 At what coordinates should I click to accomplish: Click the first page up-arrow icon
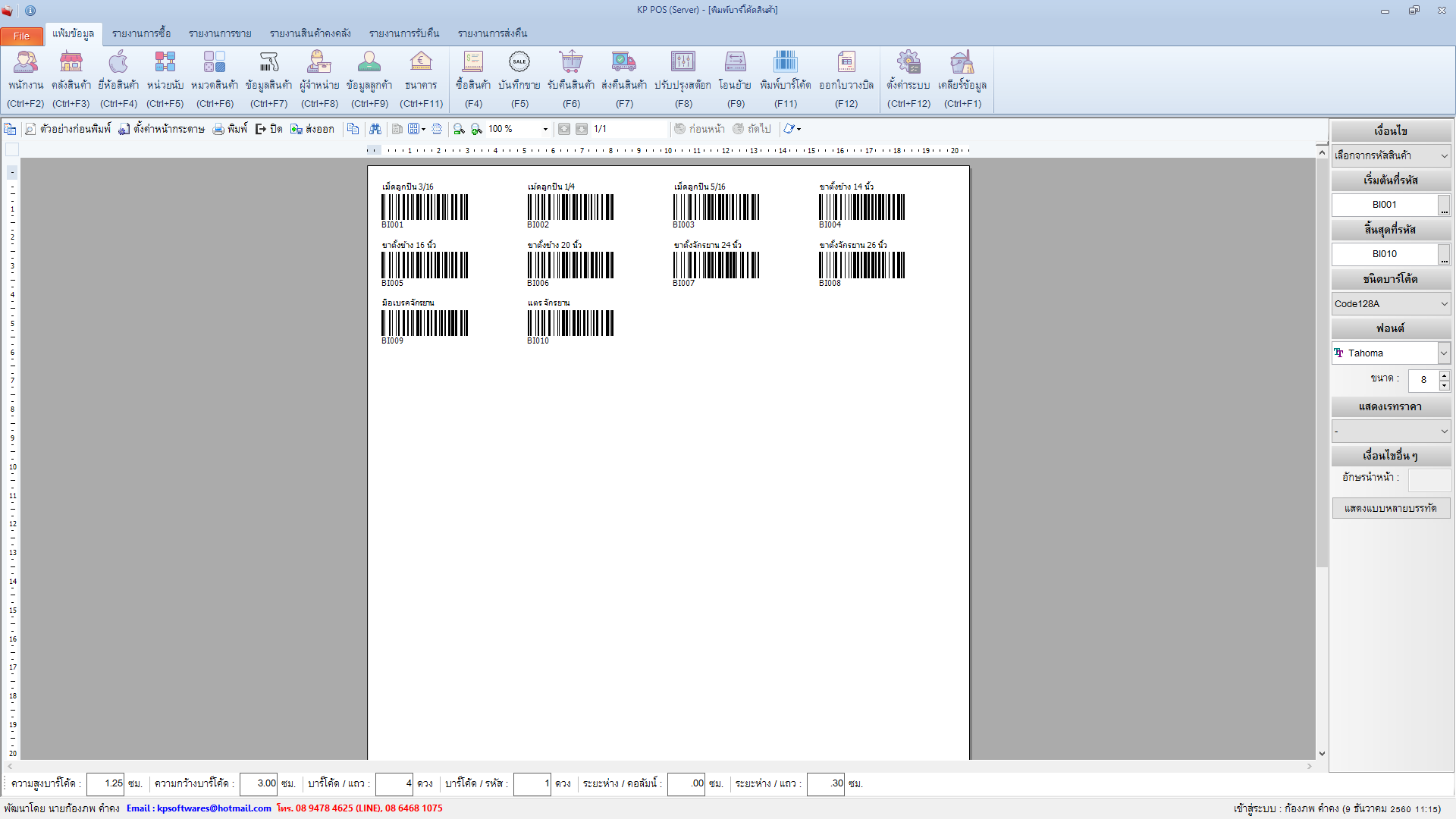pyautogui.click(x=564, y=129)
